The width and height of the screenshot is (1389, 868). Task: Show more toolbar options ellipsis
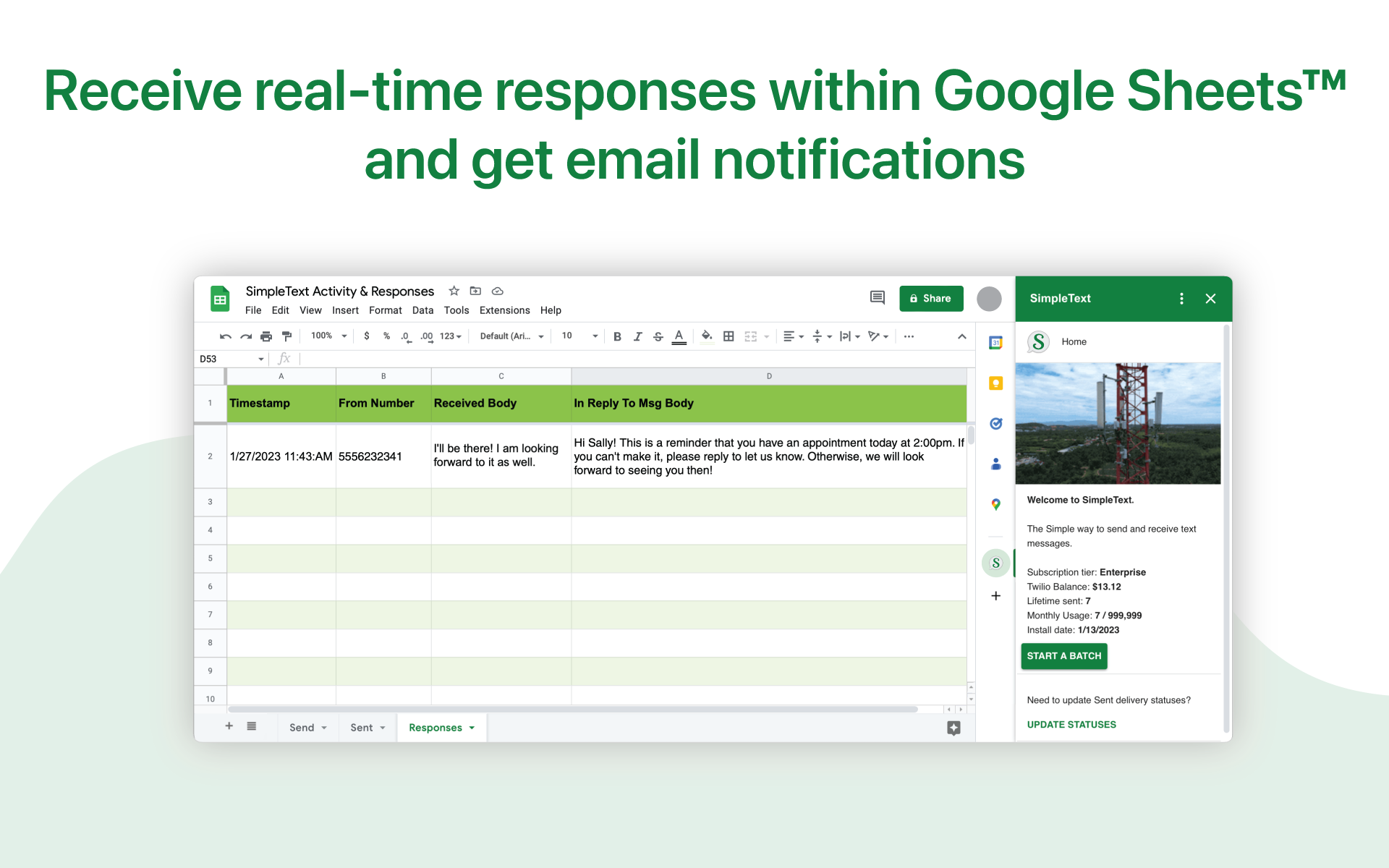pos(909,336)
